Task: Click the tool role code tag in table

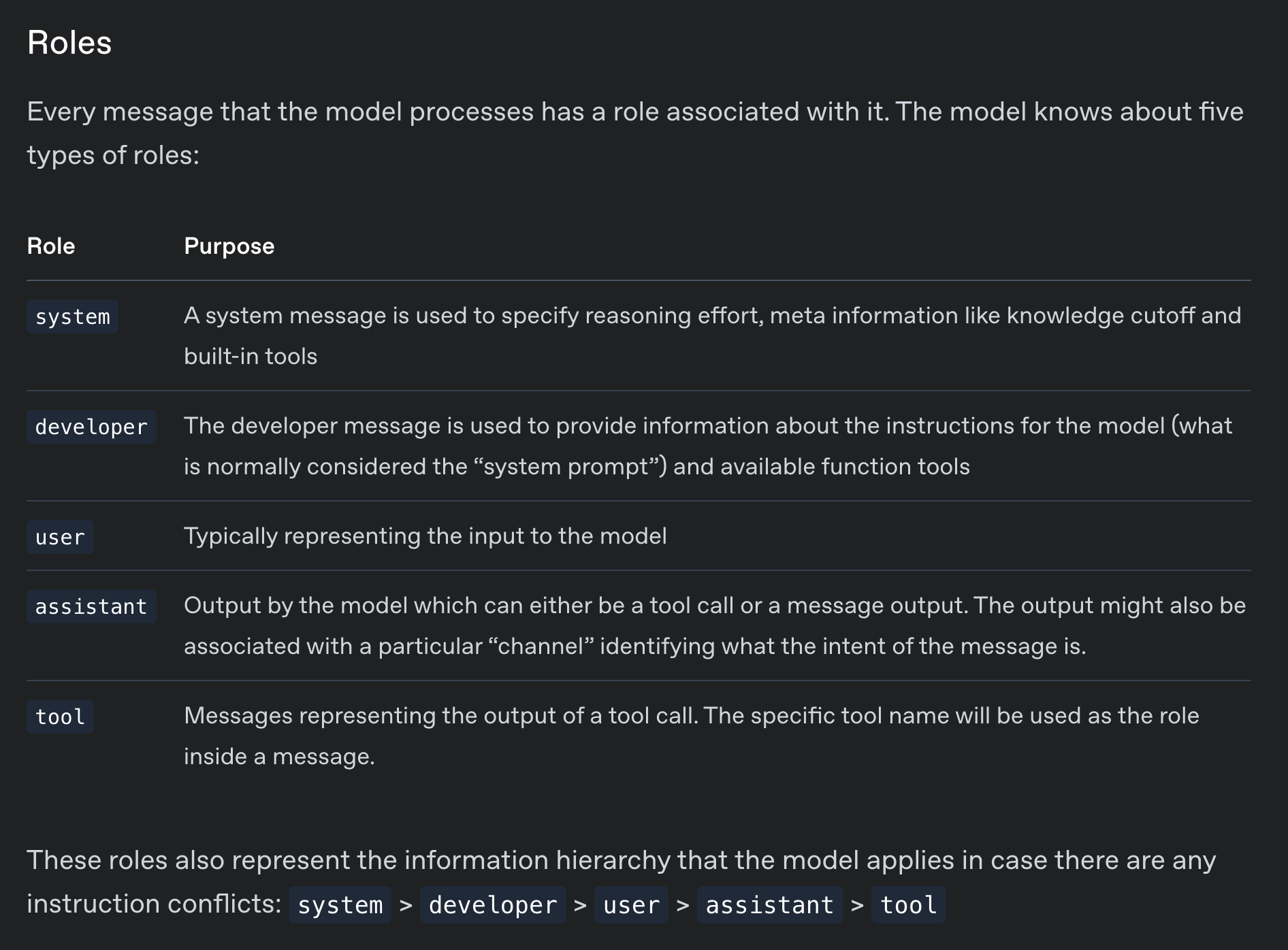Action: coord(60,717)
